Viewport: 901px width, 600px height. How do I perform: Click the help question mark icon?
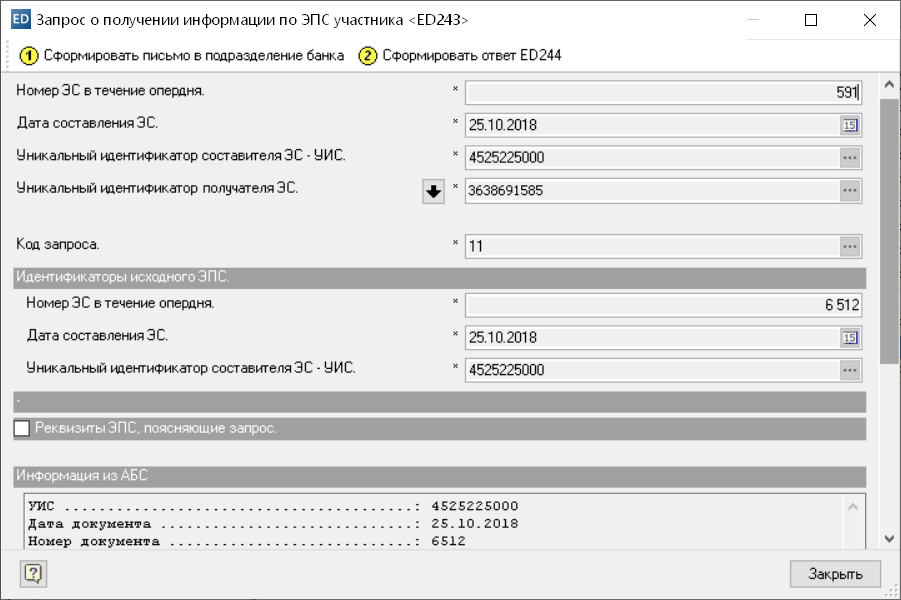pyautogui.click(x=34, y=573)
